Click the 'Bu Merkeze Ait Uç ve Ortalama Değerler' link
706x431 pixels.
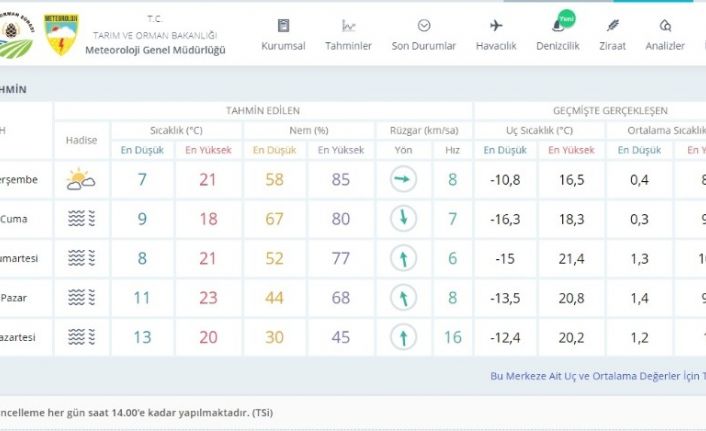pyautogui.click(x=597, y=376)
